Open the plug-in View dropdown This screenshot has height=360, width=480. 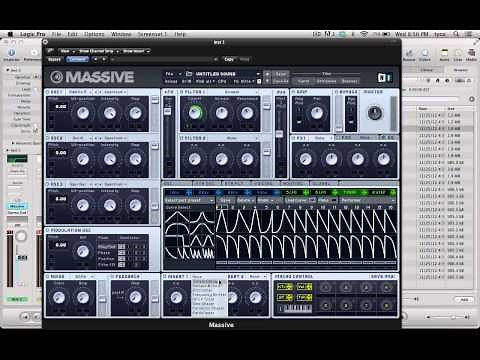(67, 51)
